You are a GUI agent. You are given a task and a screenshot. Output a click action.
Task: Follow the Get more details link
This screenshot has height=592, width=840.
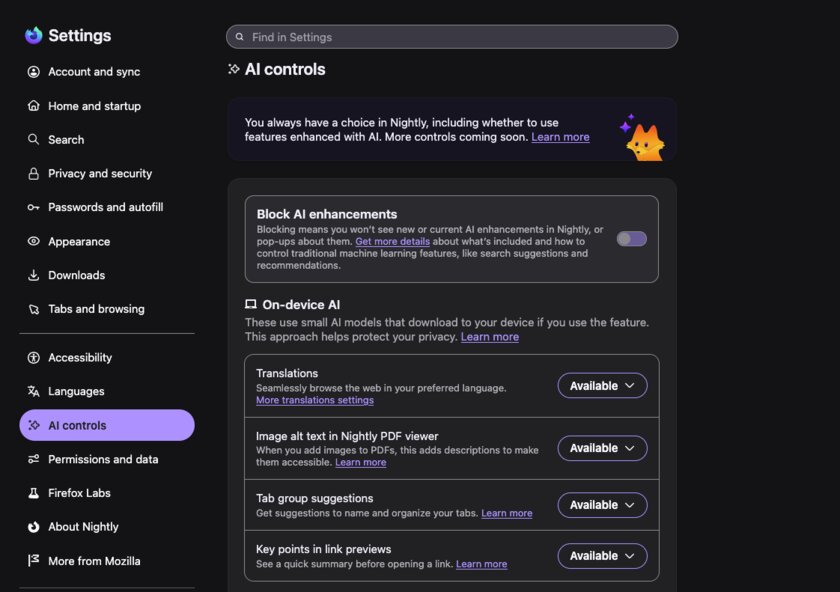click(x=392, y=242)
